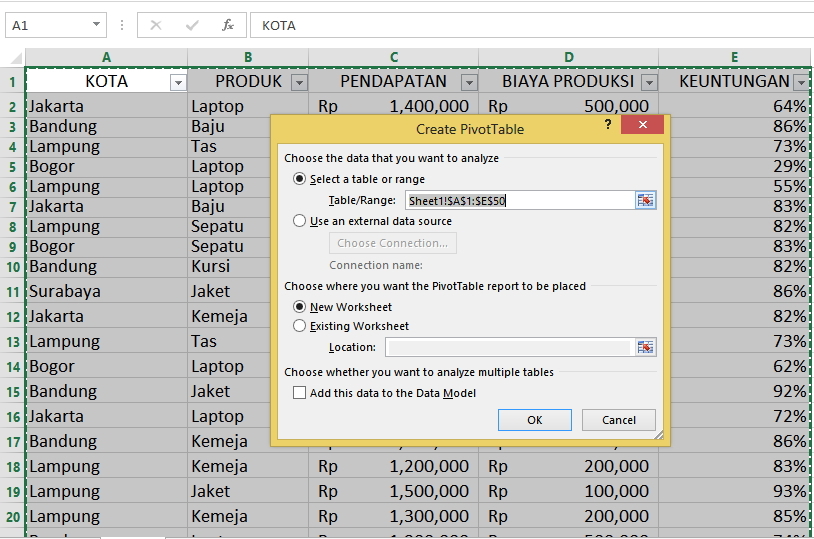Click Jakarta cell in row 2
This screenshot has height=539, width=814.
click(x=106, y=106)
